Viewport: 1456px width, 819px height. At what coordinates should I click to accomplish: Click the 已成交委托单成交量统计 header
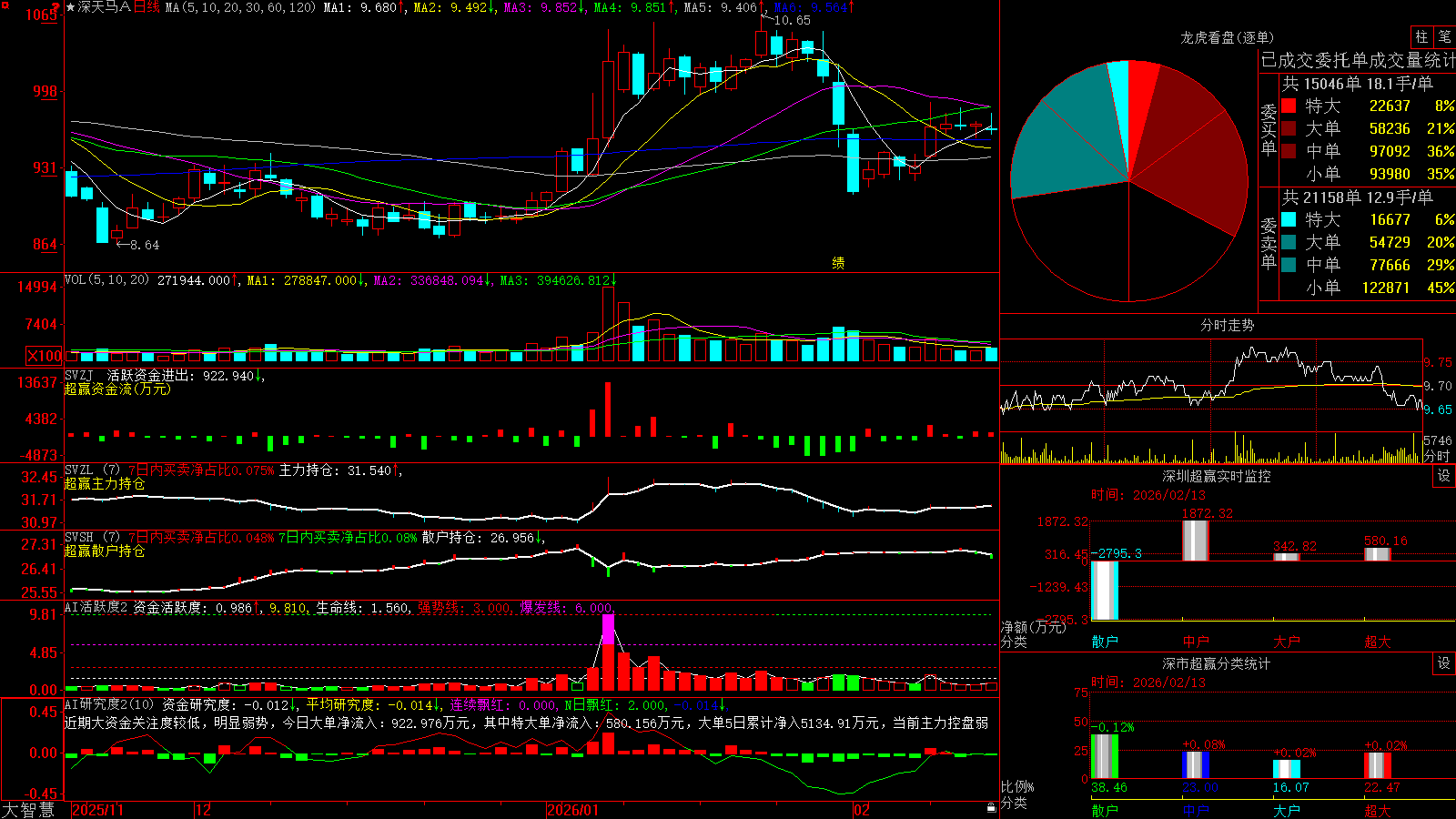click(x=1358, y=60)
